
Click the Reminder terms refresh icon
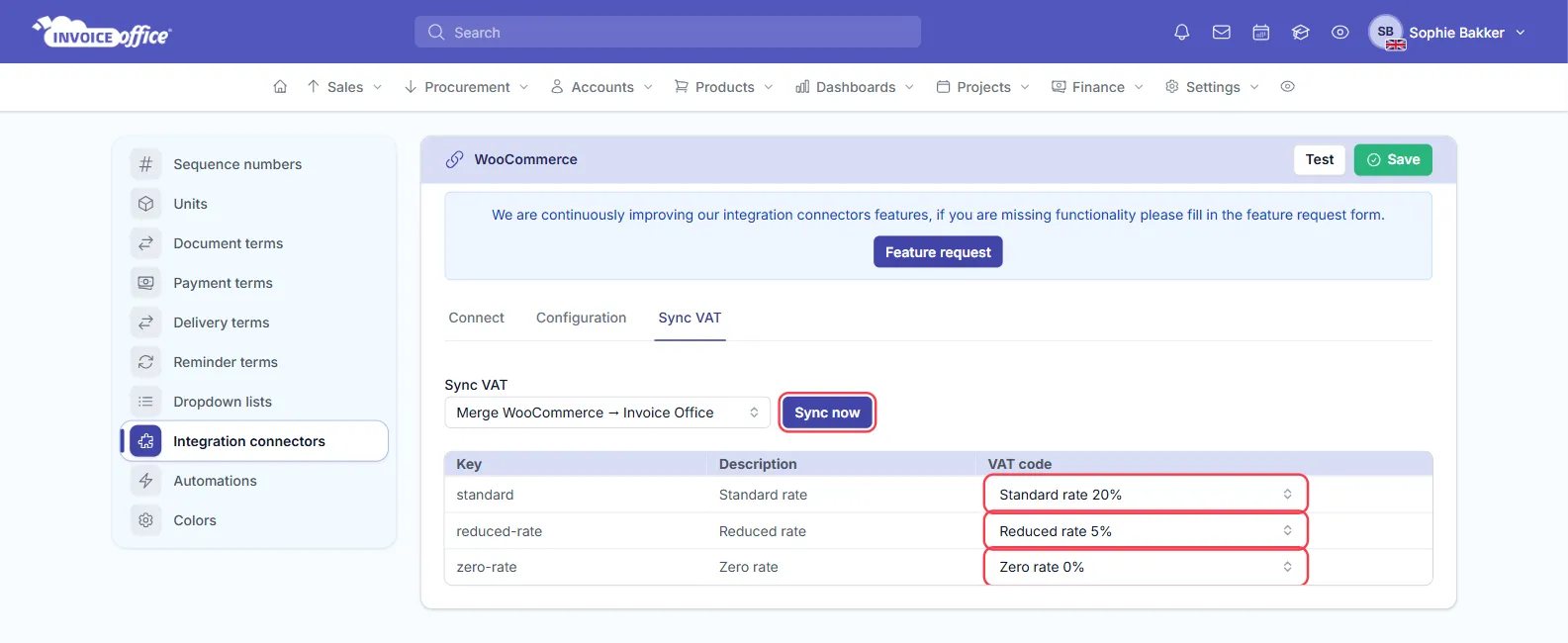[145, 362]
